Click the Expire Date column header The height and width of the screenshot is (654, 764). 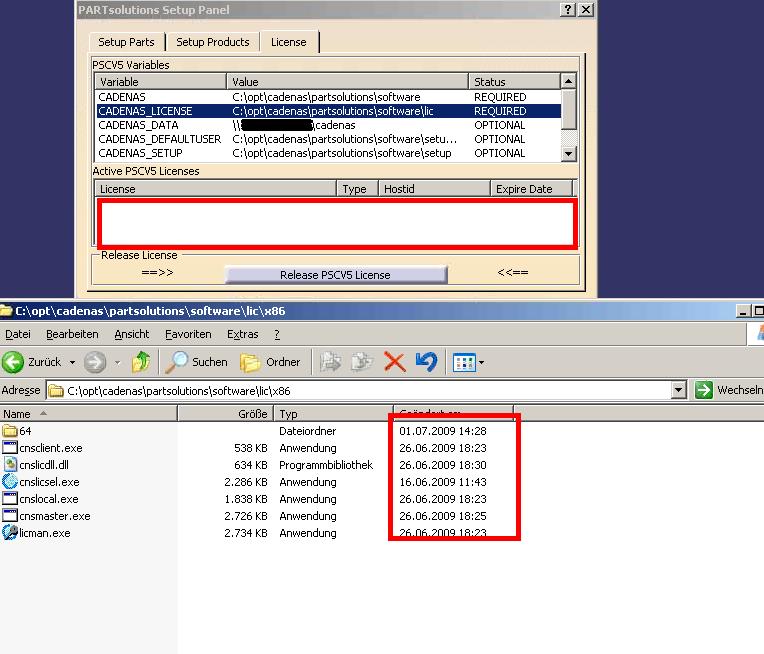[x=531, y=189]
